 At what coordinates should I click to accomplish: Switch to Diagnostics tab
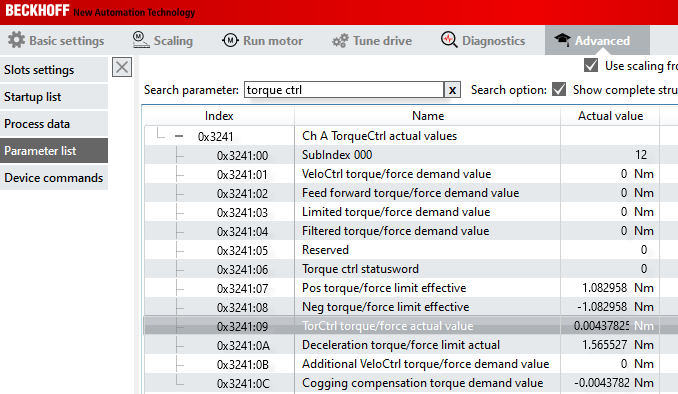[483, 40]
